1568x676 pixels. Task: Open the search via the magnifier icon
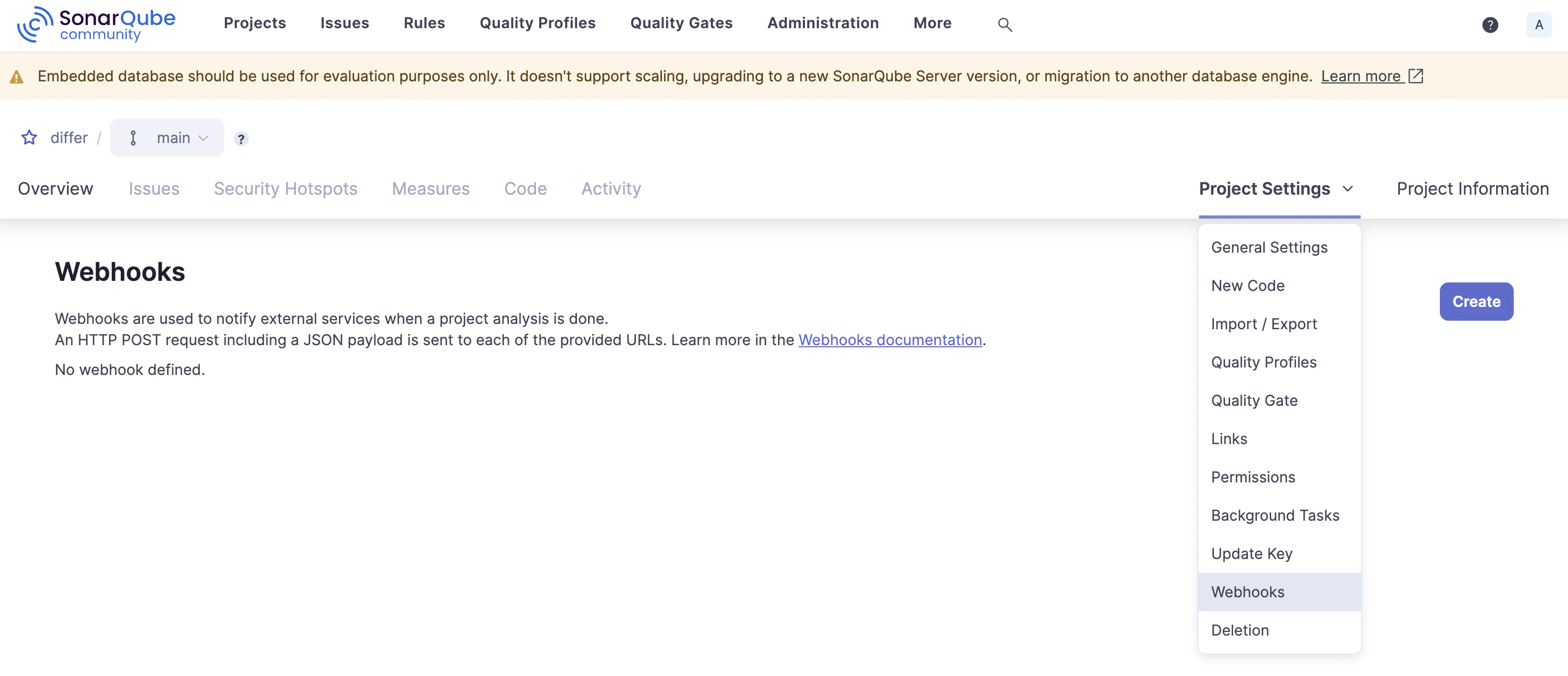click(1005, 24)
